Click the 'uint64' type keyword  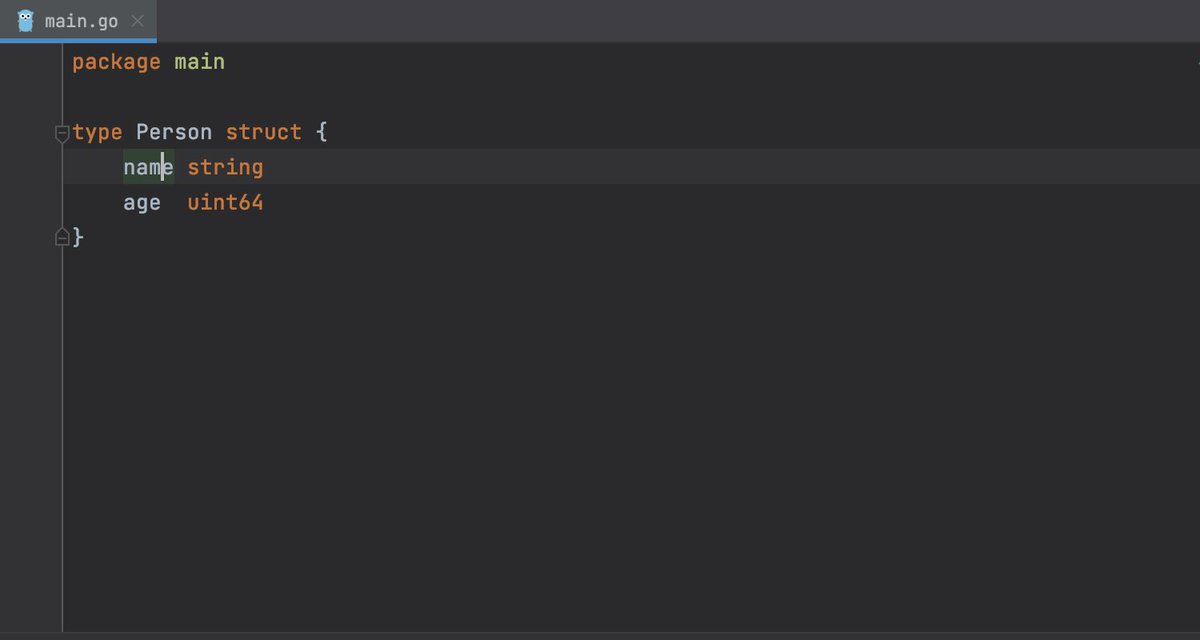(225, 203)
